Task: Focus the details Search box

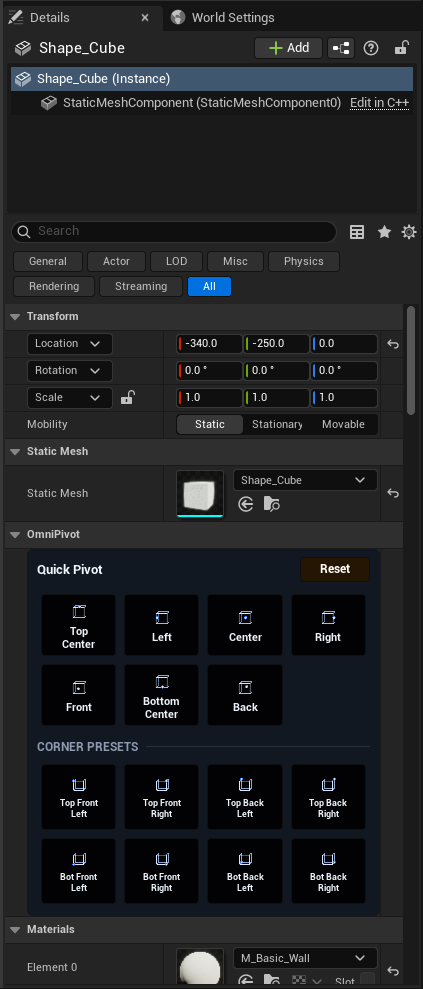Action: [173, 231]
